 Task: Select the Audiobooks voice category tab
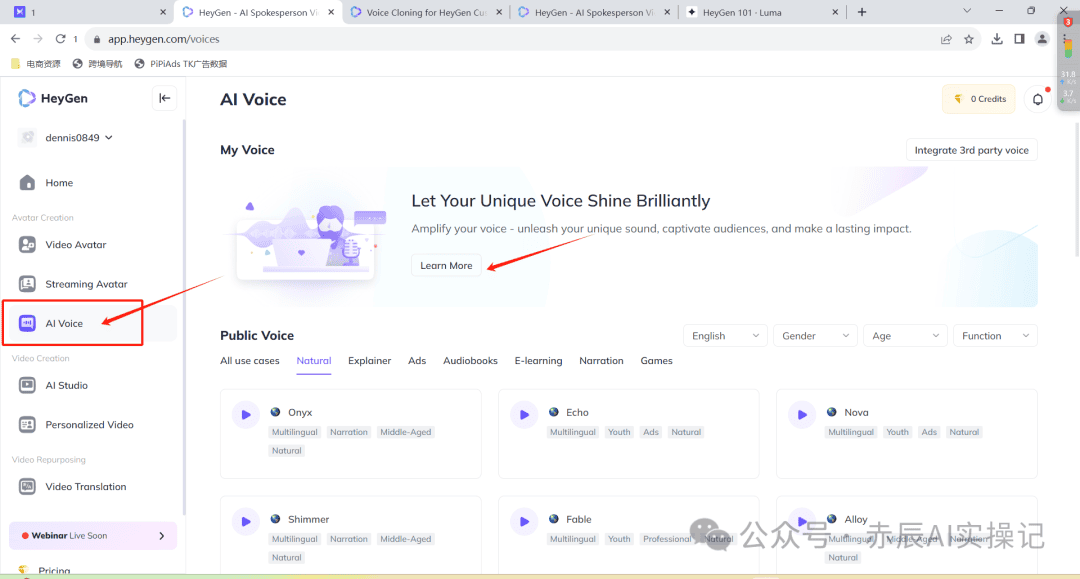[x=470, y=361]
